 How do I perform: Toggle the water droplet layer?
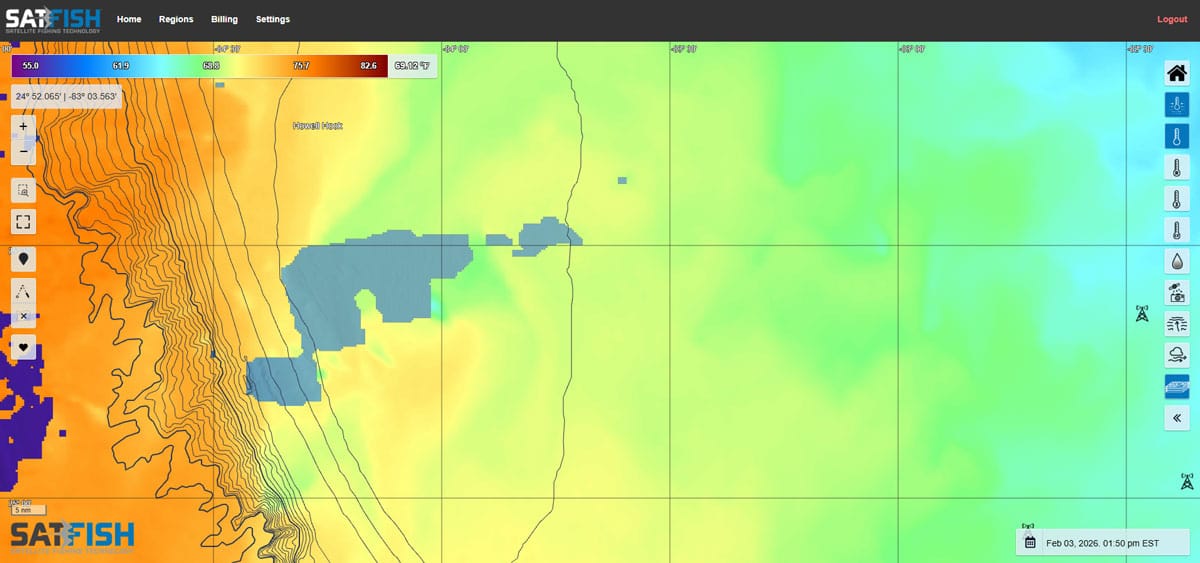(1177, 261)
